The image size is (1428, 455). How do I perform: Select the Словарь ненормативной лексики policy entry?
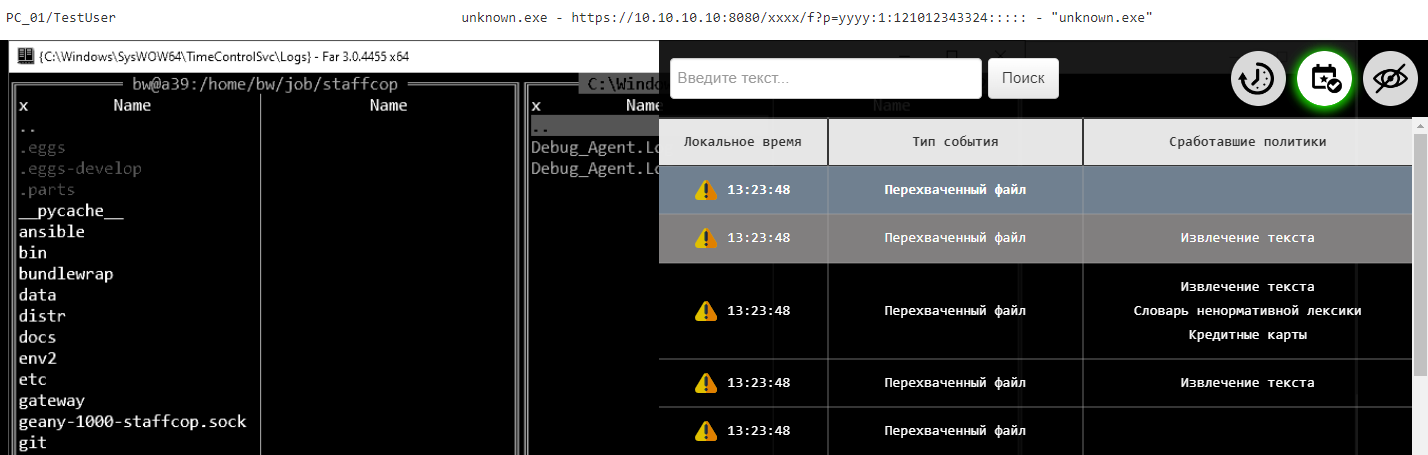point(1247,311)
